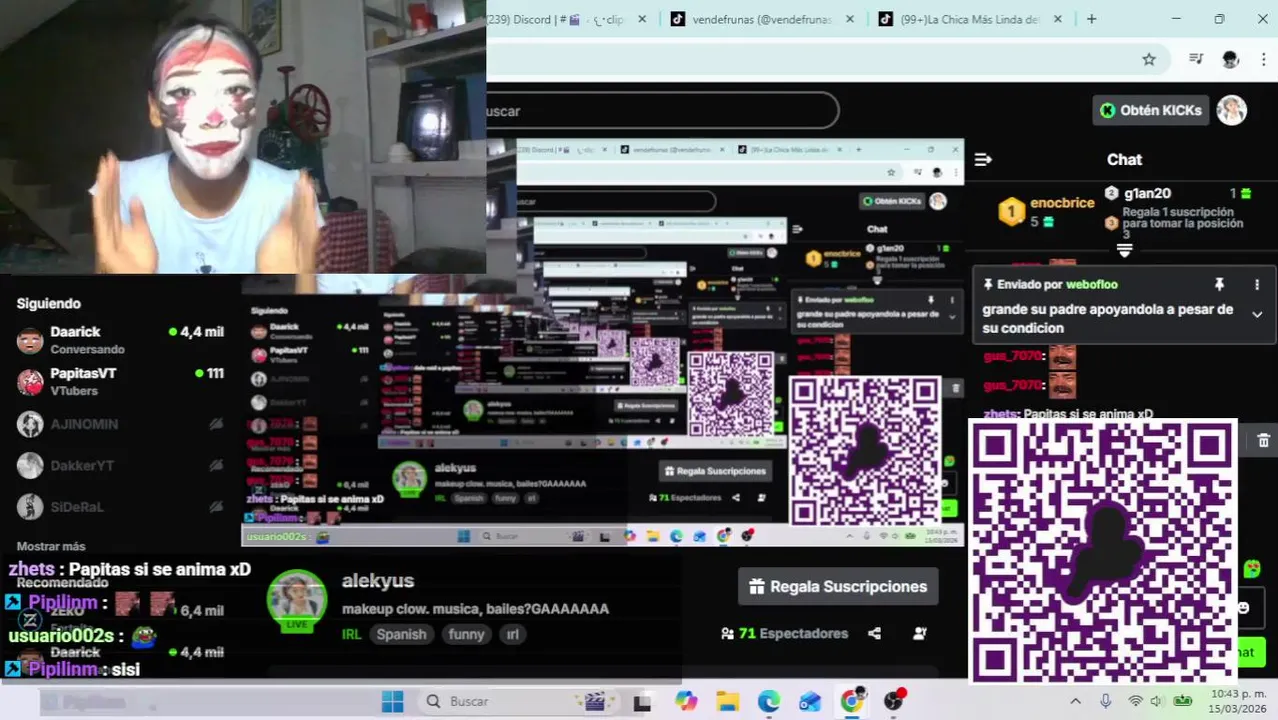Viewport: 1278px width, 720px height.
Task: Bookmark this page with the star icon
Action: click(x=1149, y=60)
